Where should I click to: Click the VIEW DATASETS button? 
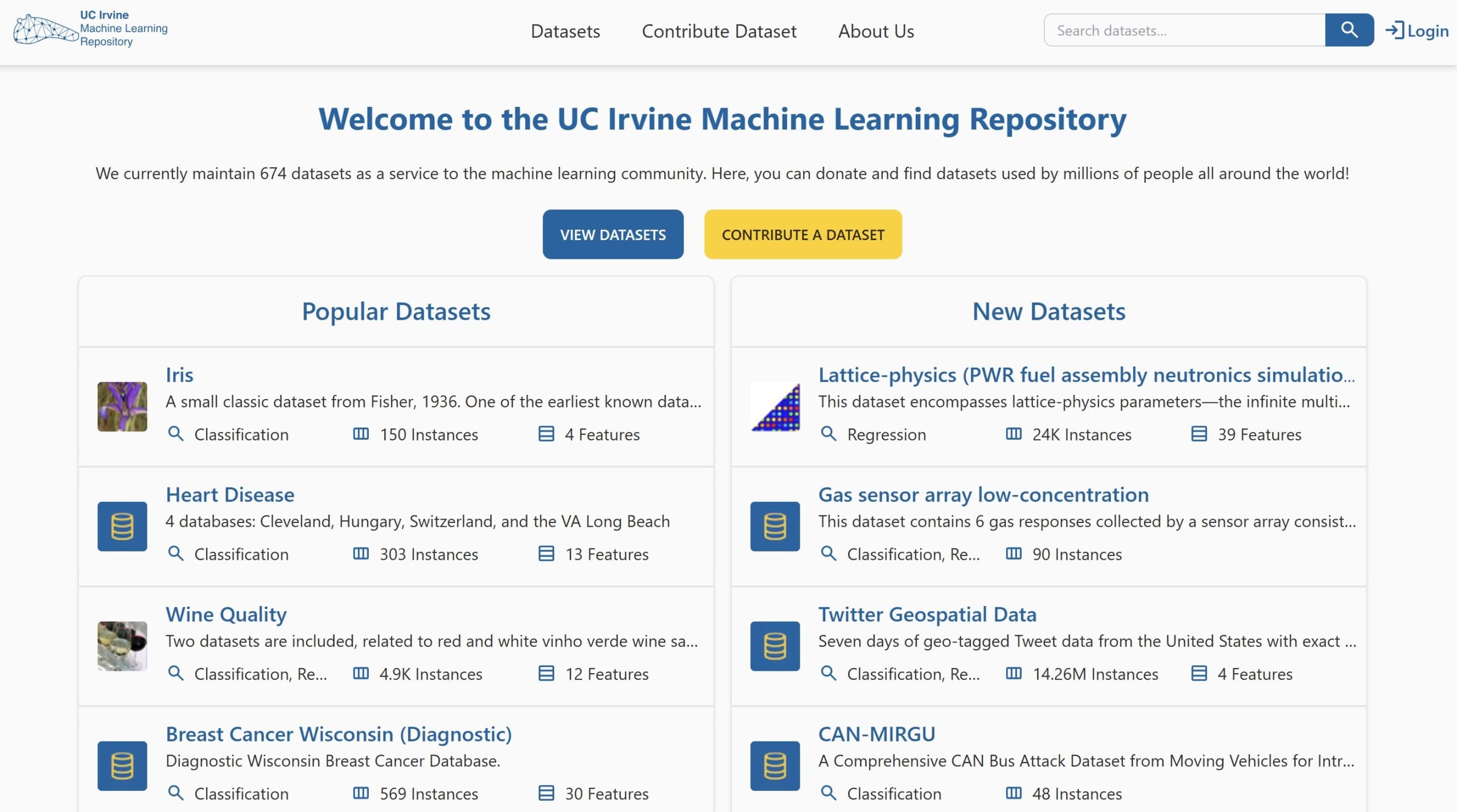[613, 234]
